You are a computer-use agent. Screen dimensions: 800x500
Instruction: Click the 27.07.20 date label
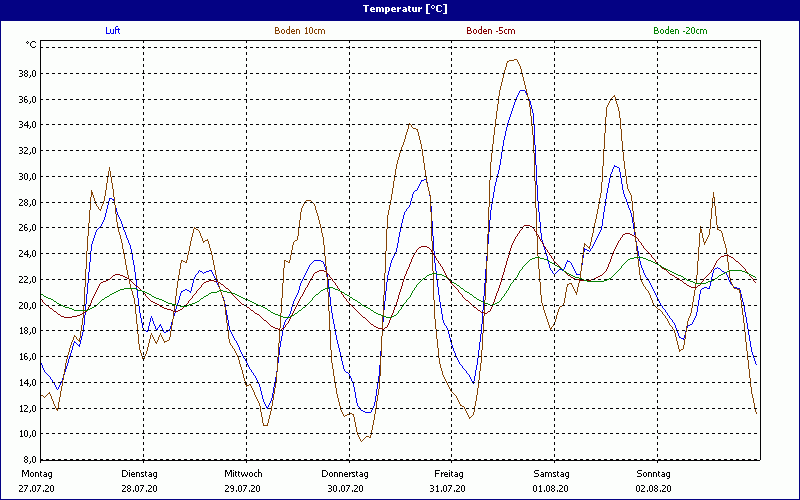click(36, 489)
